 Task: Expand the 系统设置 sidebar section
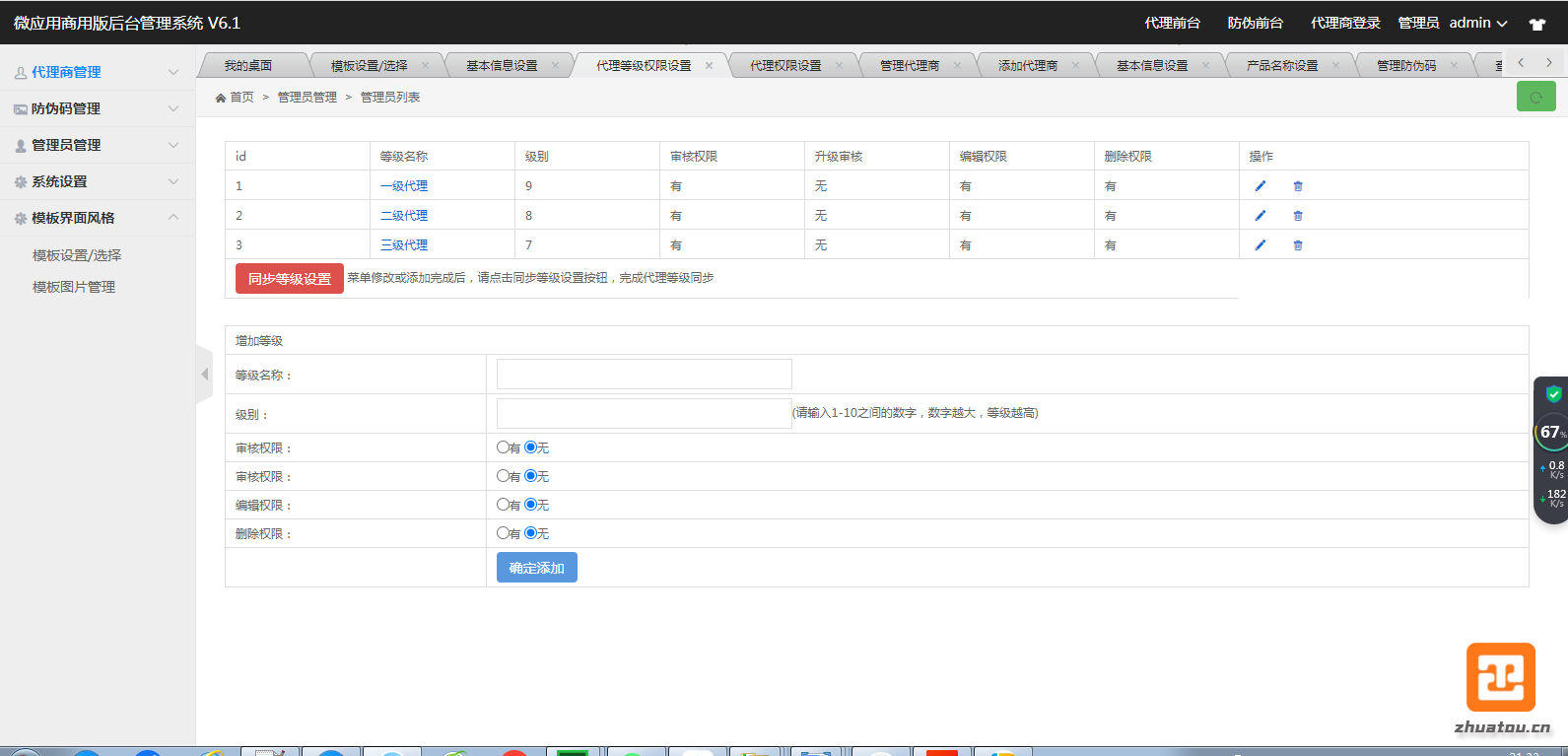pos(97,181)
